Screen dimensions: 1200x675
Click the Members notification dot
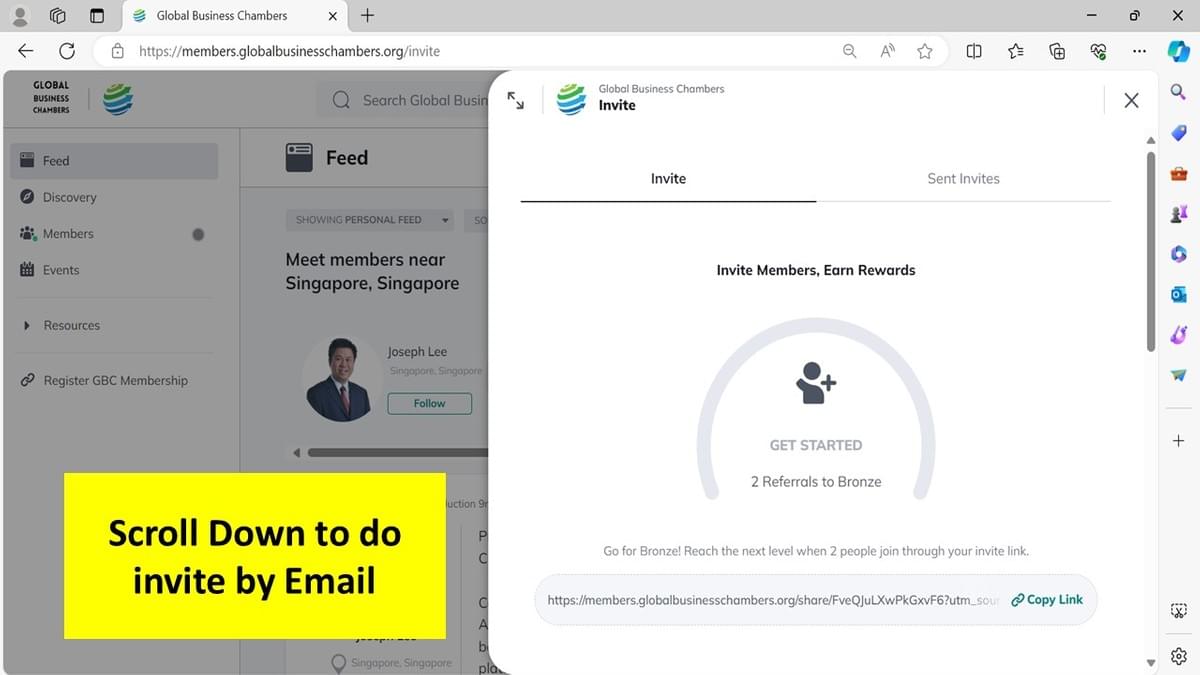click(198, 234)
